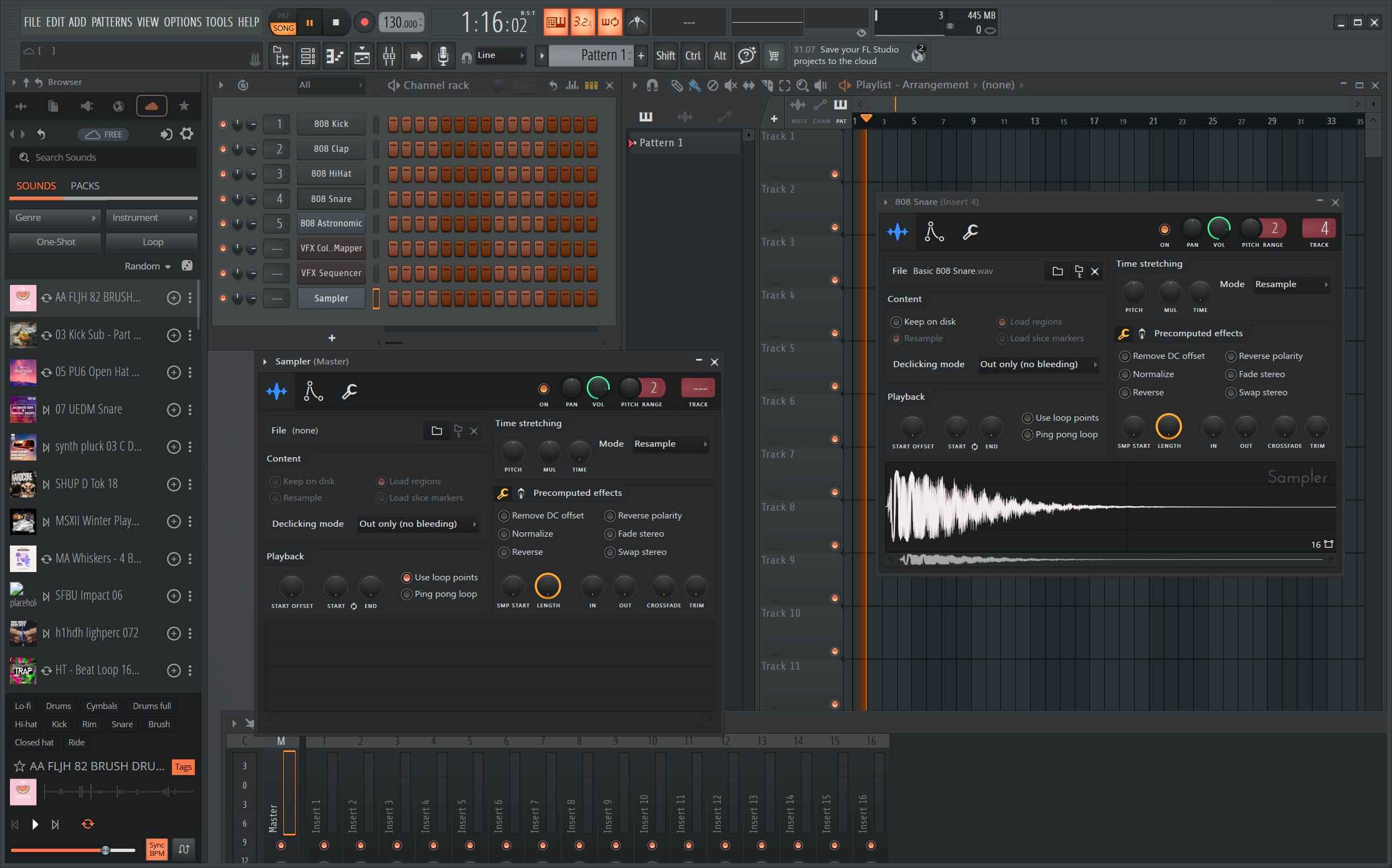1392x868 pixels.
Task: Open the OPTIONS menu
Action: [183, 22]
